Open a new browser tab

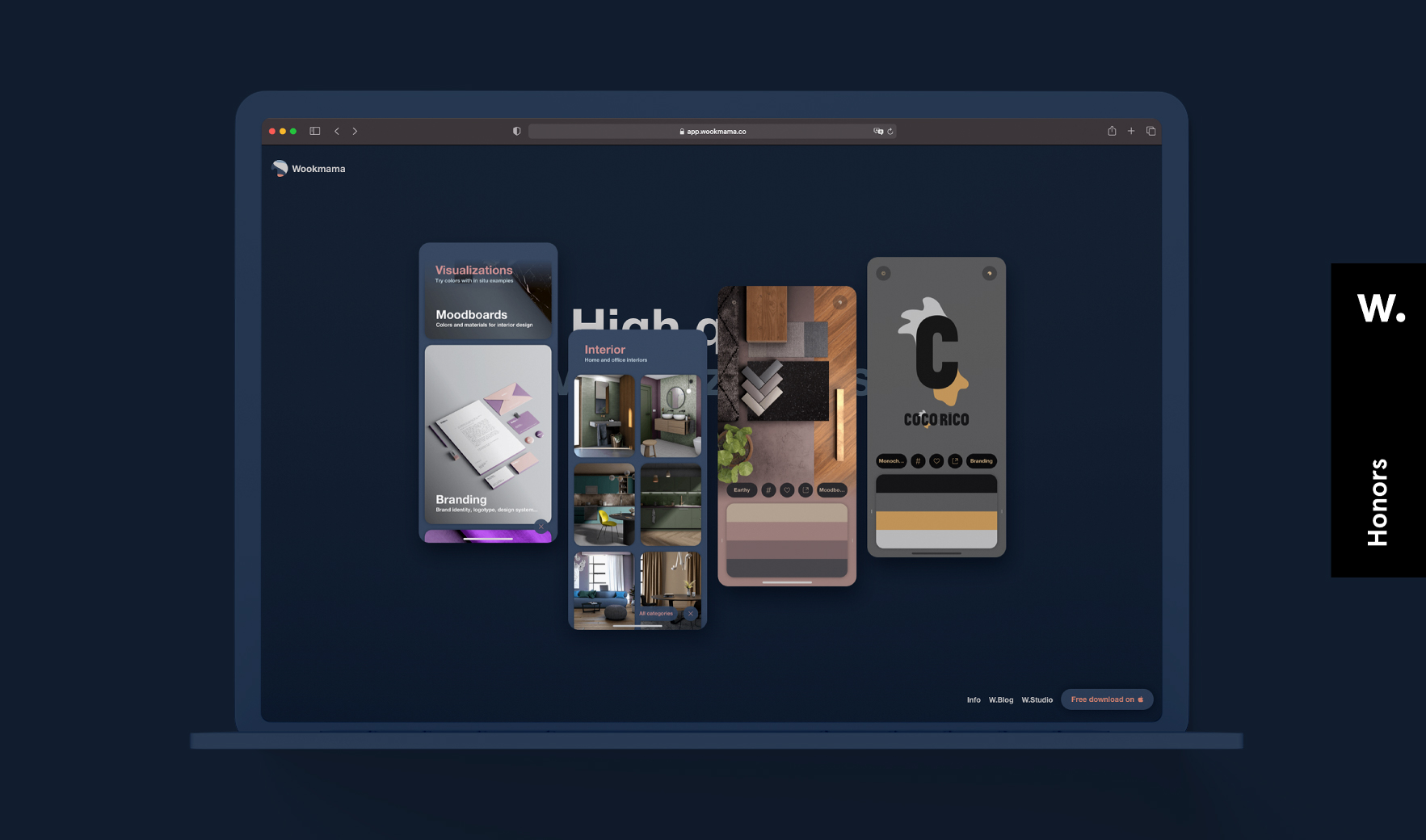point(1131,131)
